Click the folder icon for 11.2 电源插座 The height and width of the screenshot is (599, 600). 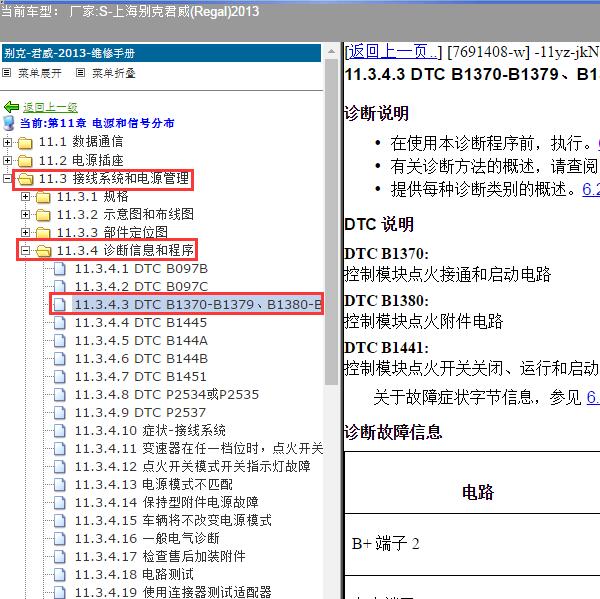(x=25, y=161)
